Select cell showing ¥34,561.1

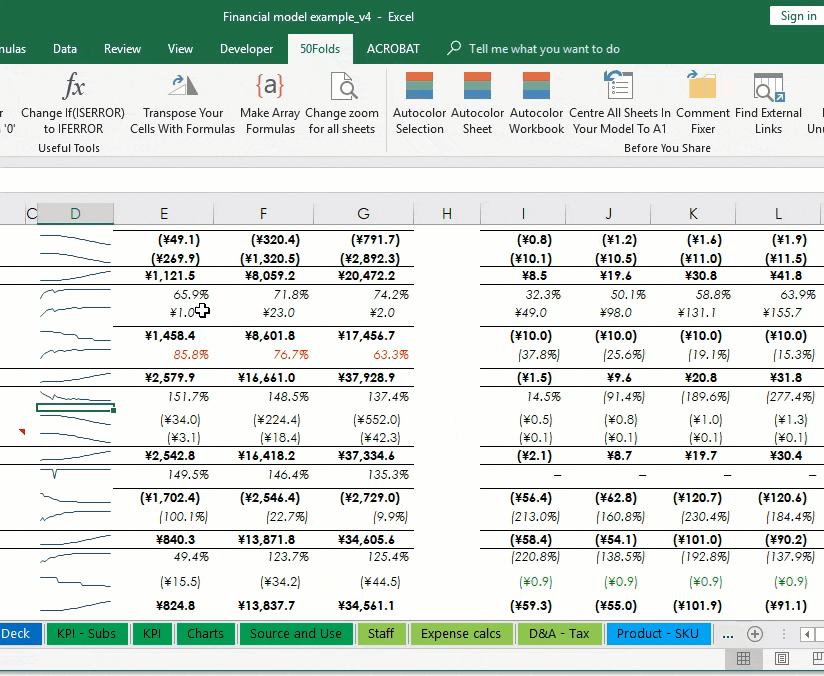pyautogui.click(x=364, y=606)
